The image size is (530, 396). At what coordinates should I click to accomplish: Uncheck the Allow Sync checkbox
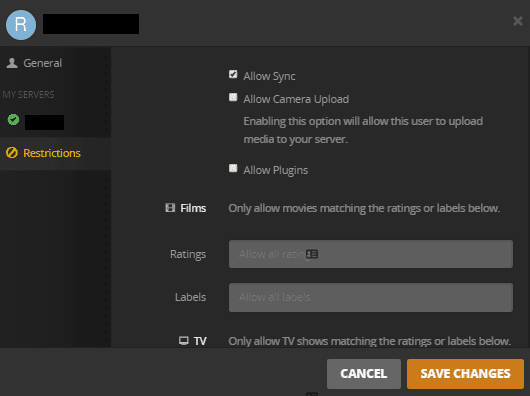coord(233,74)
